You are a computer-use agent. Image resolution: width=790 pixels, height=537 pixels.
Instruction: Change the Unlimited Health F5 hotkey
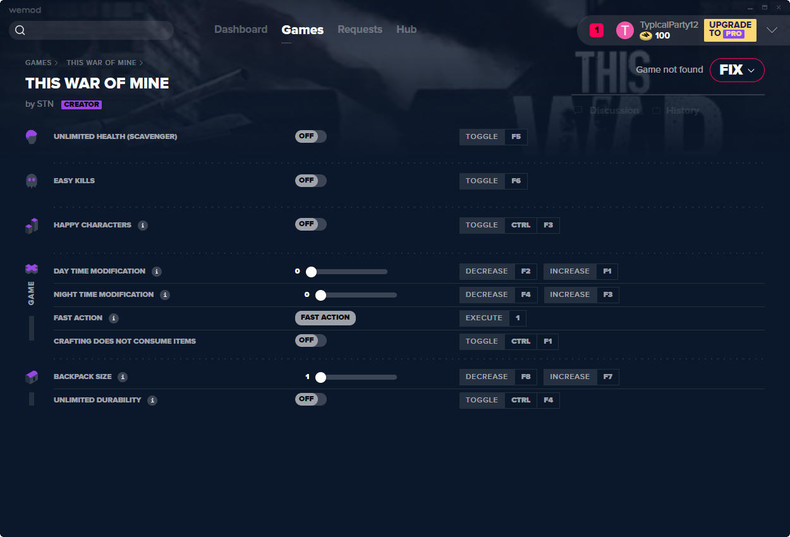click(x=516, y=137)
